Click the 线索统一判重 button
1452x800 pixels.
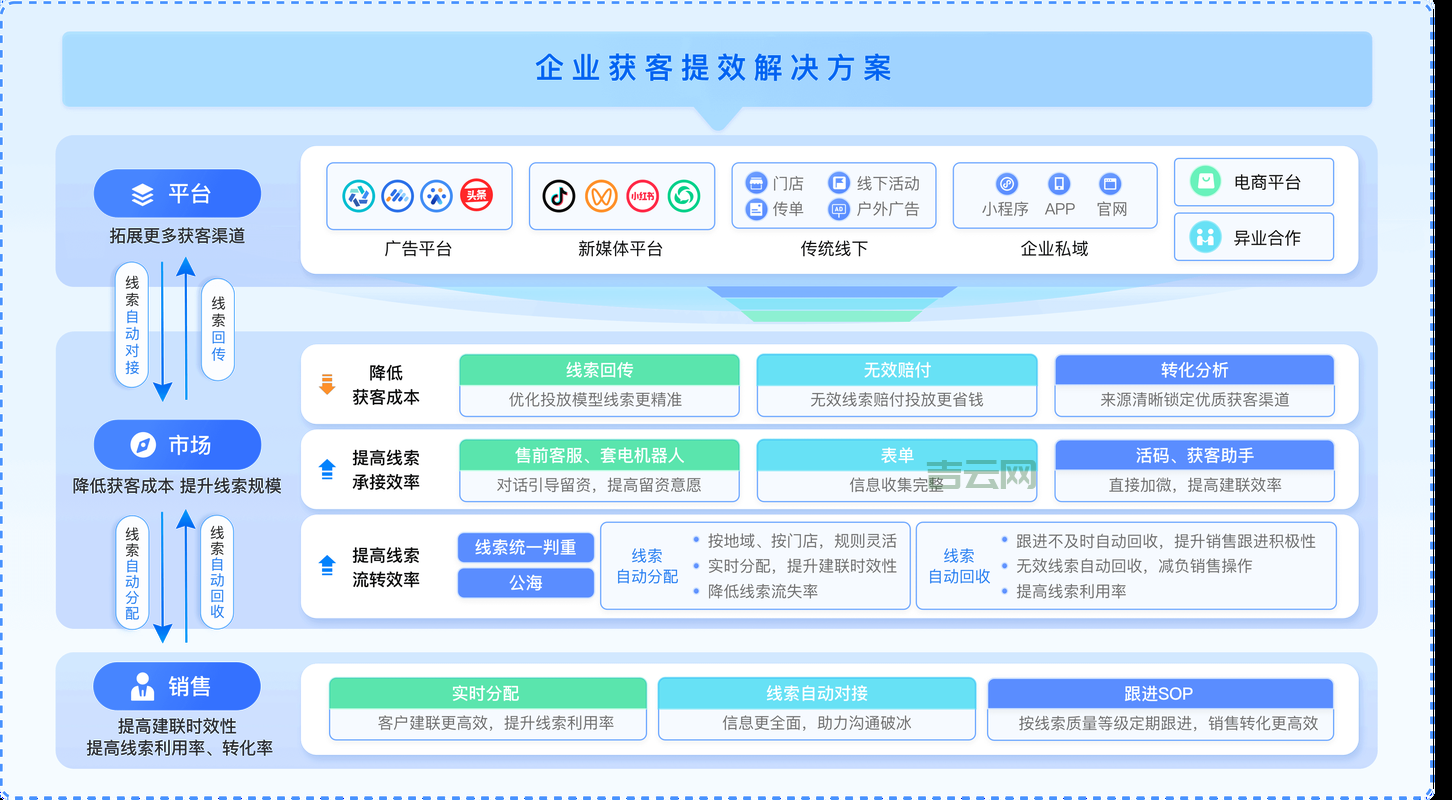pos(525,547)
